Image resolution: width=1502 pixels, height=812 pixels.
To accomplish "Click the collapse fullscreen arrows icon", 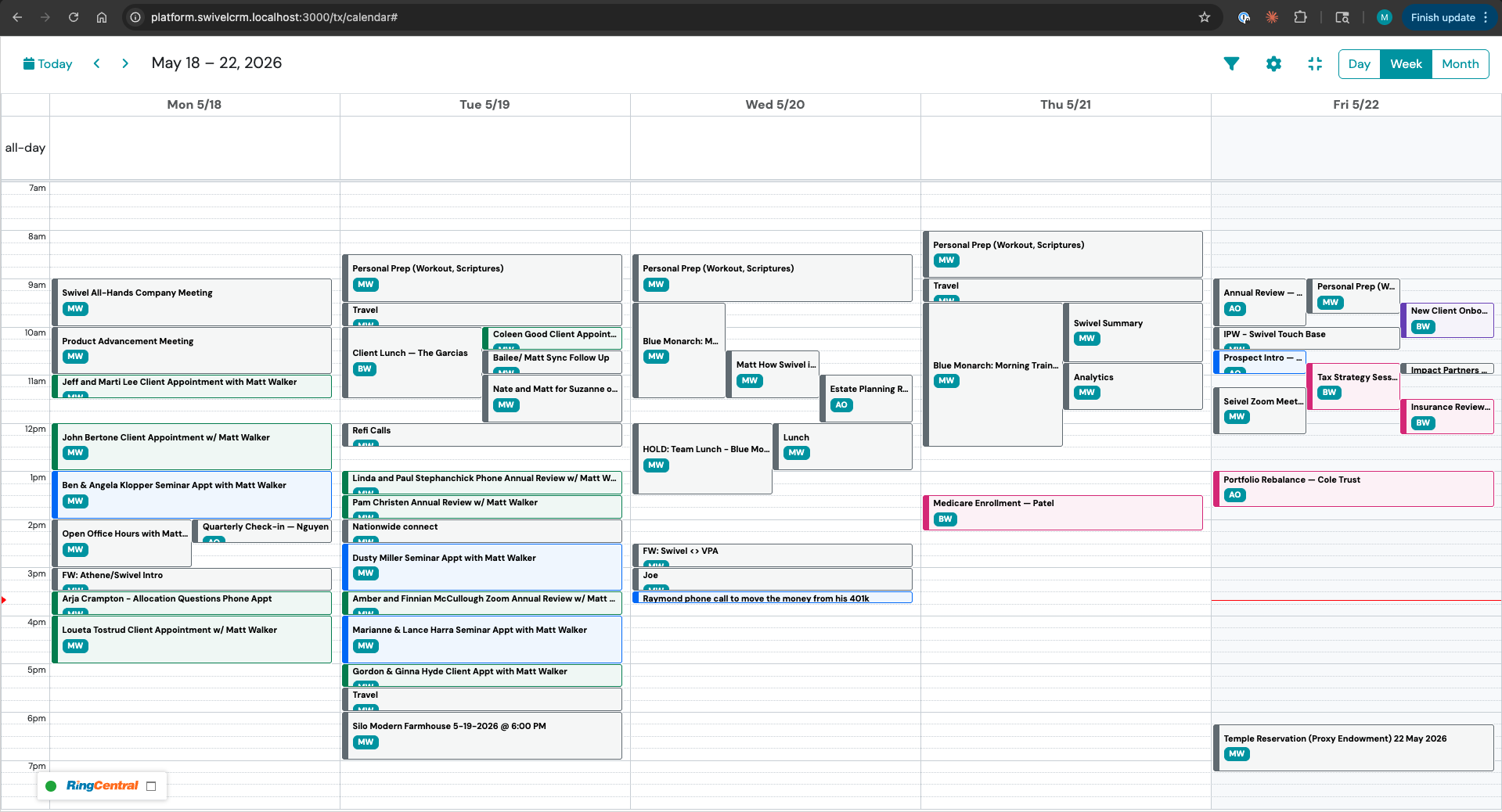I will pyautogui.click(x=1315, y=64).
